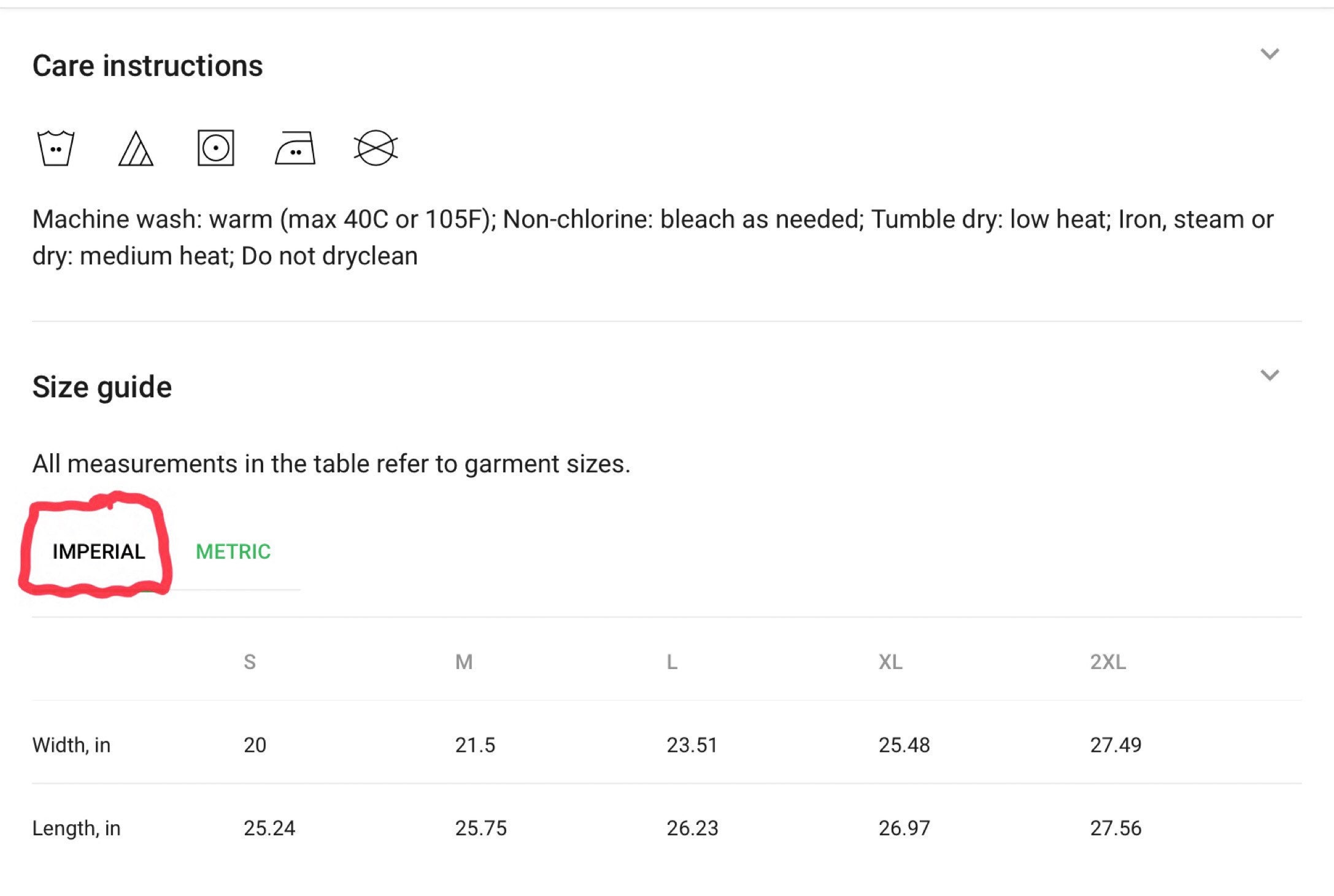
Task: Select the M size column header
Action: [x=464, y=662]
